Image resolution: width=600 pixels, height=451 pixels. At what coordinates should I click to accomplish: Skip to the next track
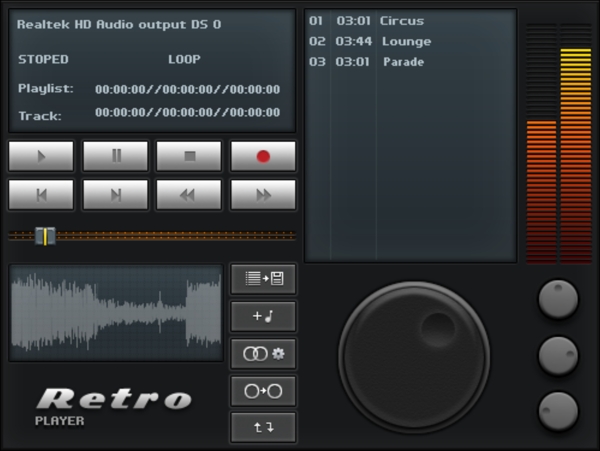116,195
